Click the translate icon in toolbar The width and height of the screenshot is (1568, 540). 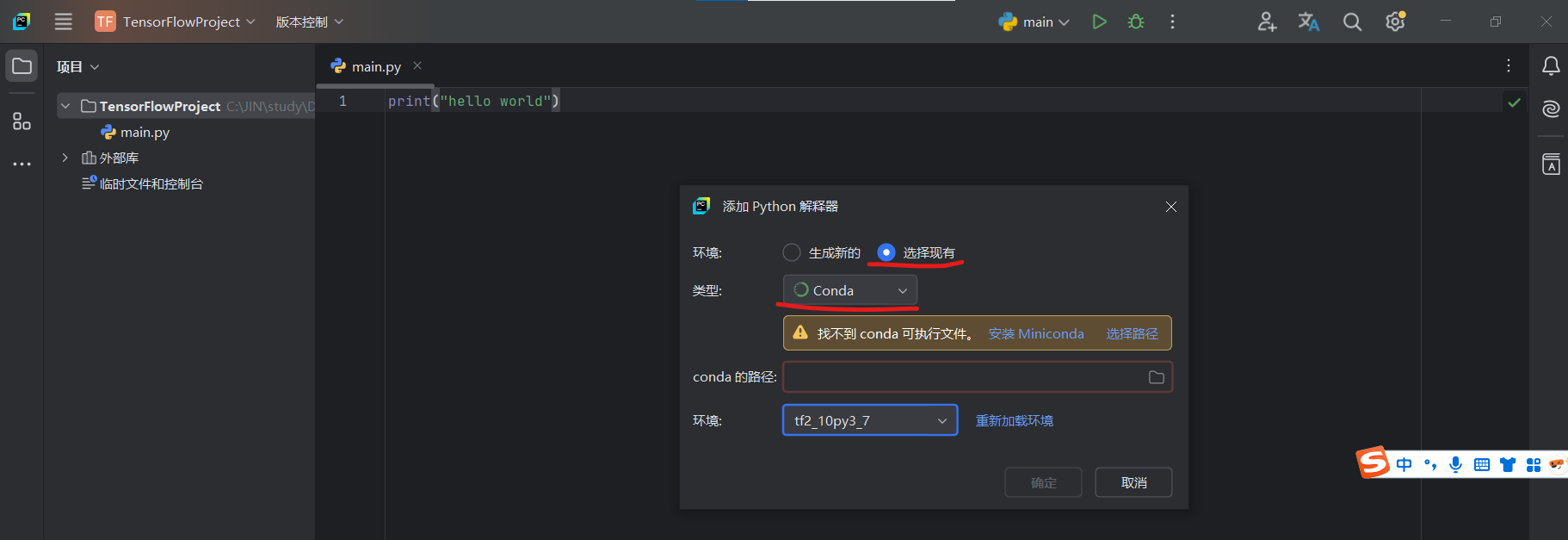pos(1309,22)
